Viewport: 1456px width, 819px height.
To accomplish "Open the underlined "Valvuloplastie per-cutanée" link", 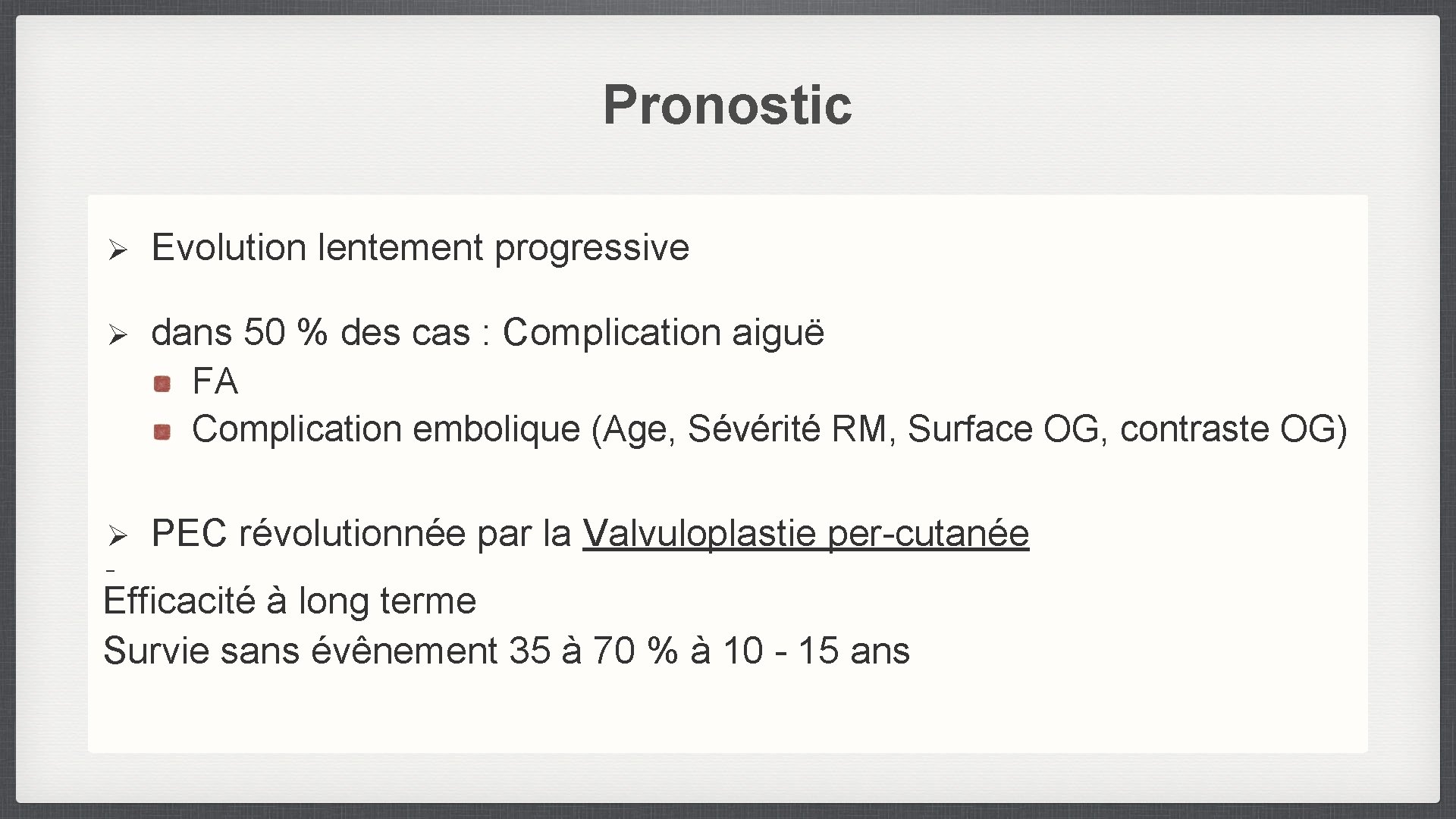I will pyautogui.click(x=805, y=533).
